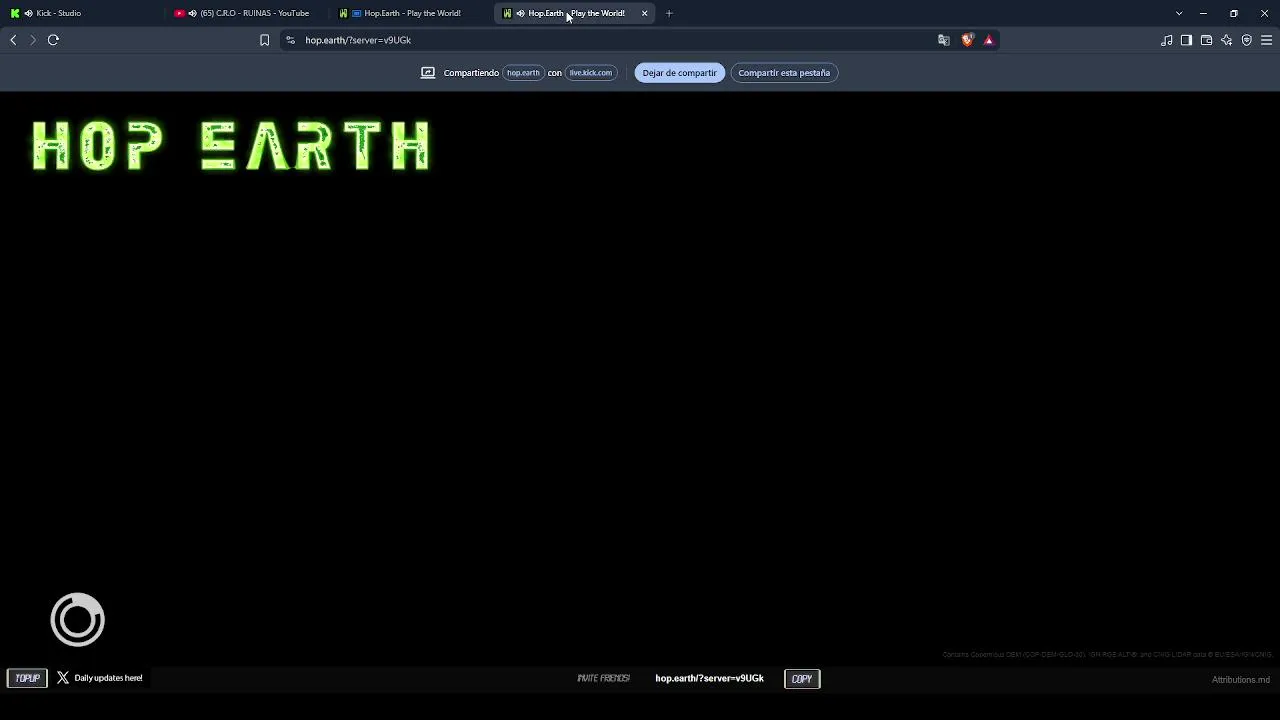
Task: Switch to the C.R.O - RUINAS YouTube tab
Action: (247, 13)
